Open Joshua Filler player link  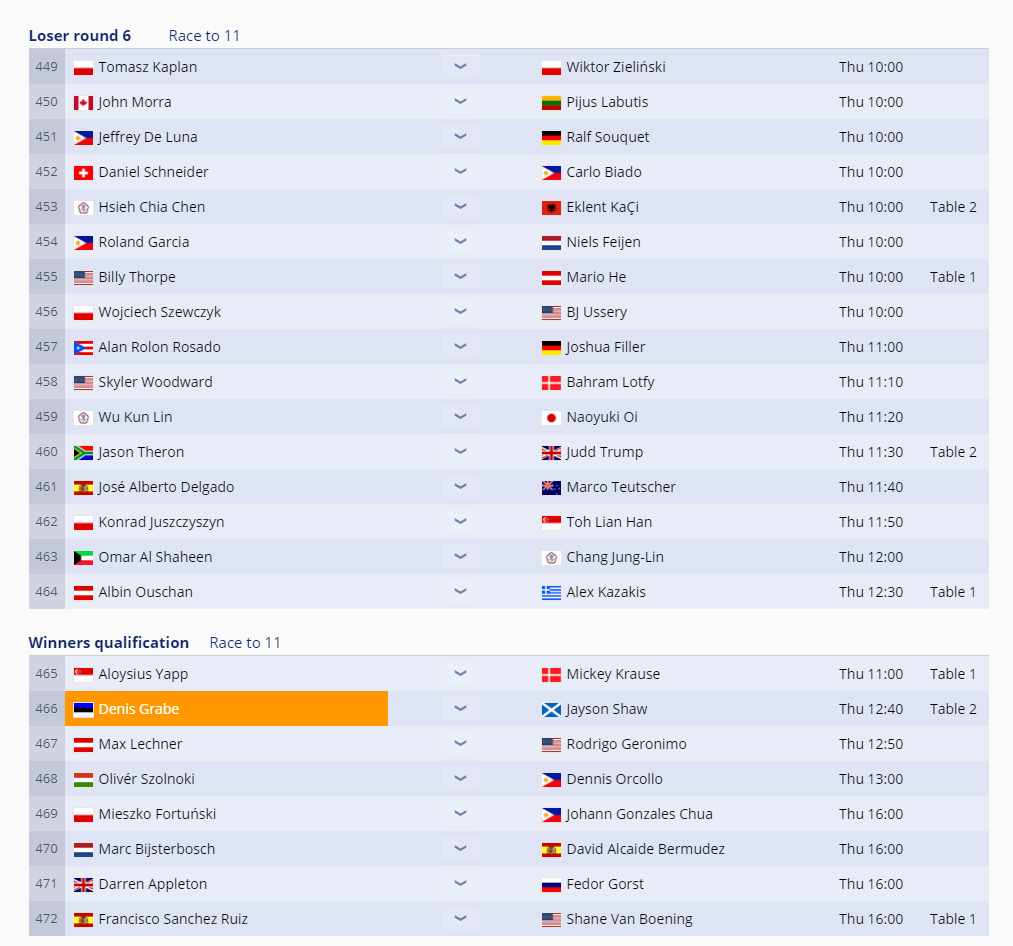tap(605, 347)
